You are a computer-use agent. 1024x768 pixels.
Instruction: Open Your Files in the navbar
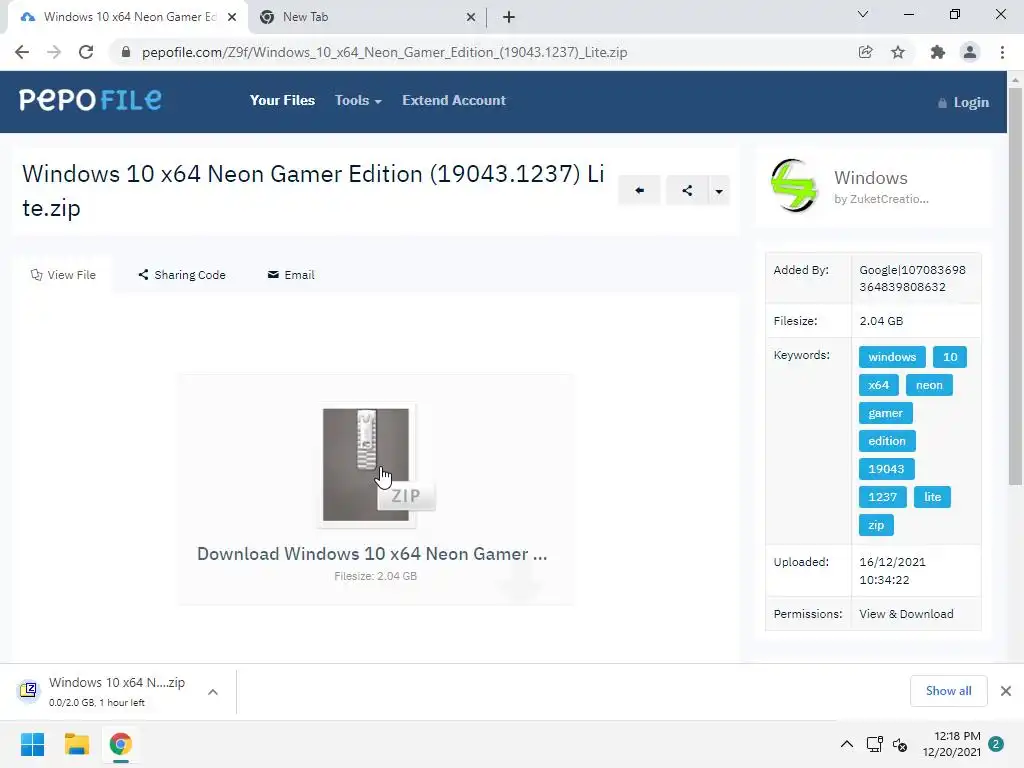click(282, 101)
